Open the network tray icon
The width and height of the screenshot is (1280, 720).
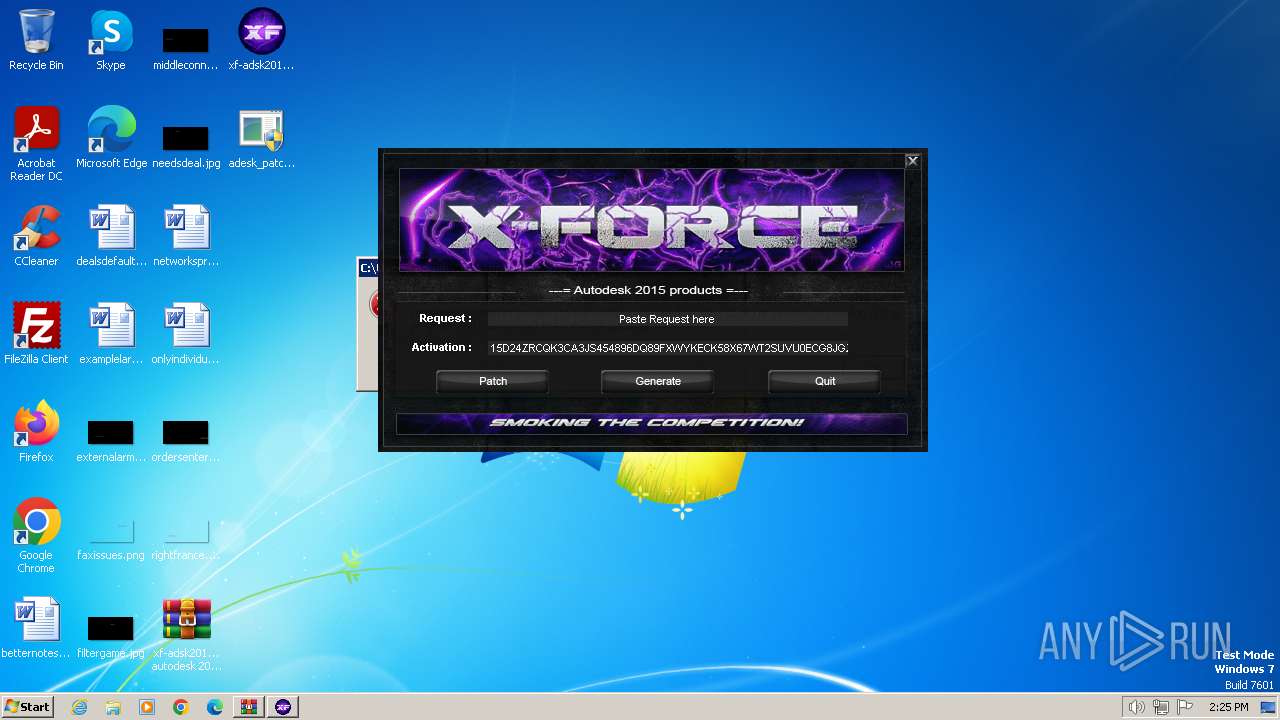[x=1161, y=707]
